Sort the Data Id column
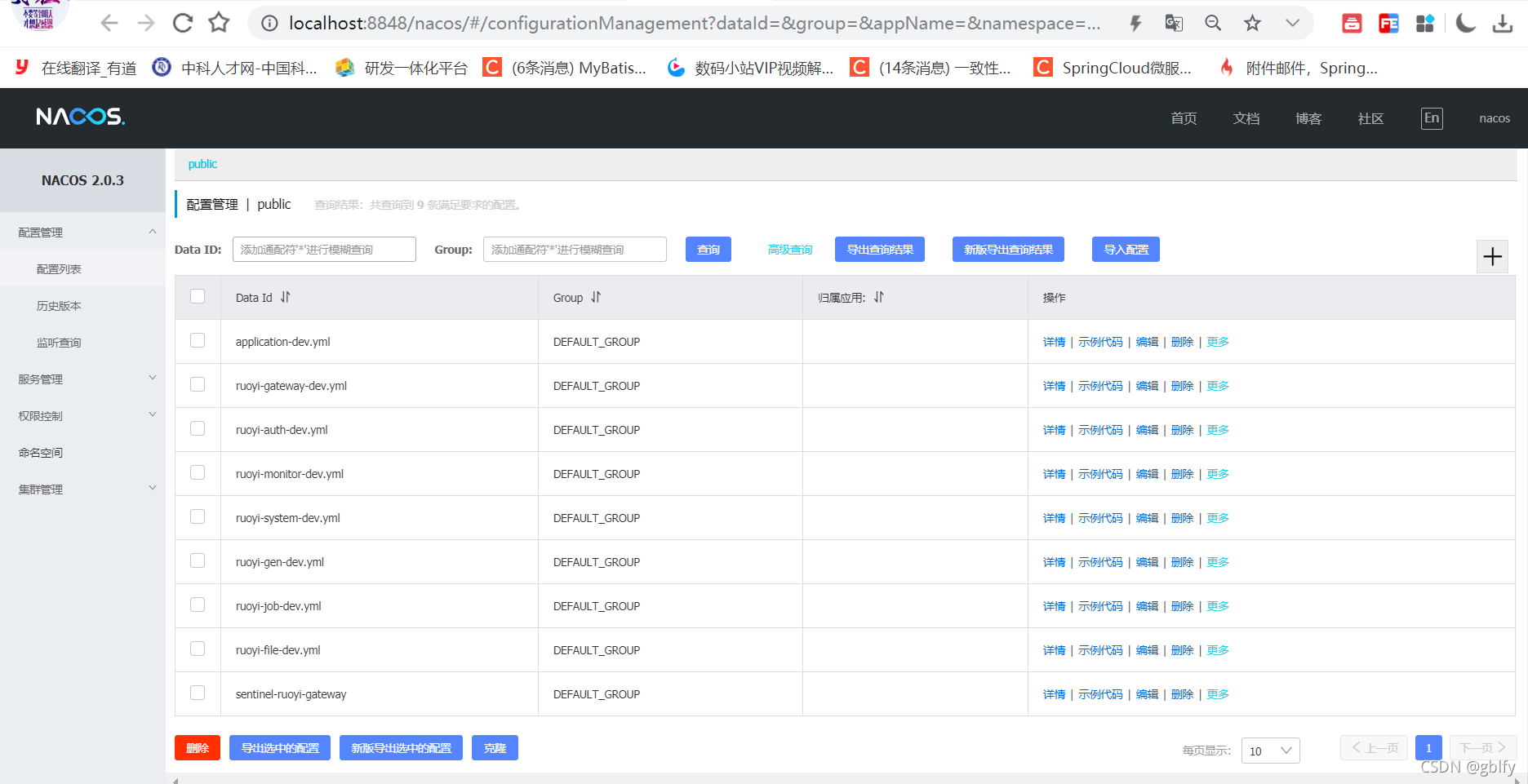The width and height of the screenshot is (1528, 784). click(x=285, y=297)
